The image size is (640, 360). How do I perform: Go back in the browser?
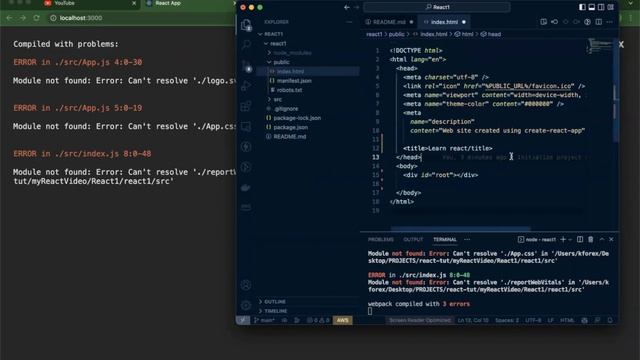click(x=9, y=18)
